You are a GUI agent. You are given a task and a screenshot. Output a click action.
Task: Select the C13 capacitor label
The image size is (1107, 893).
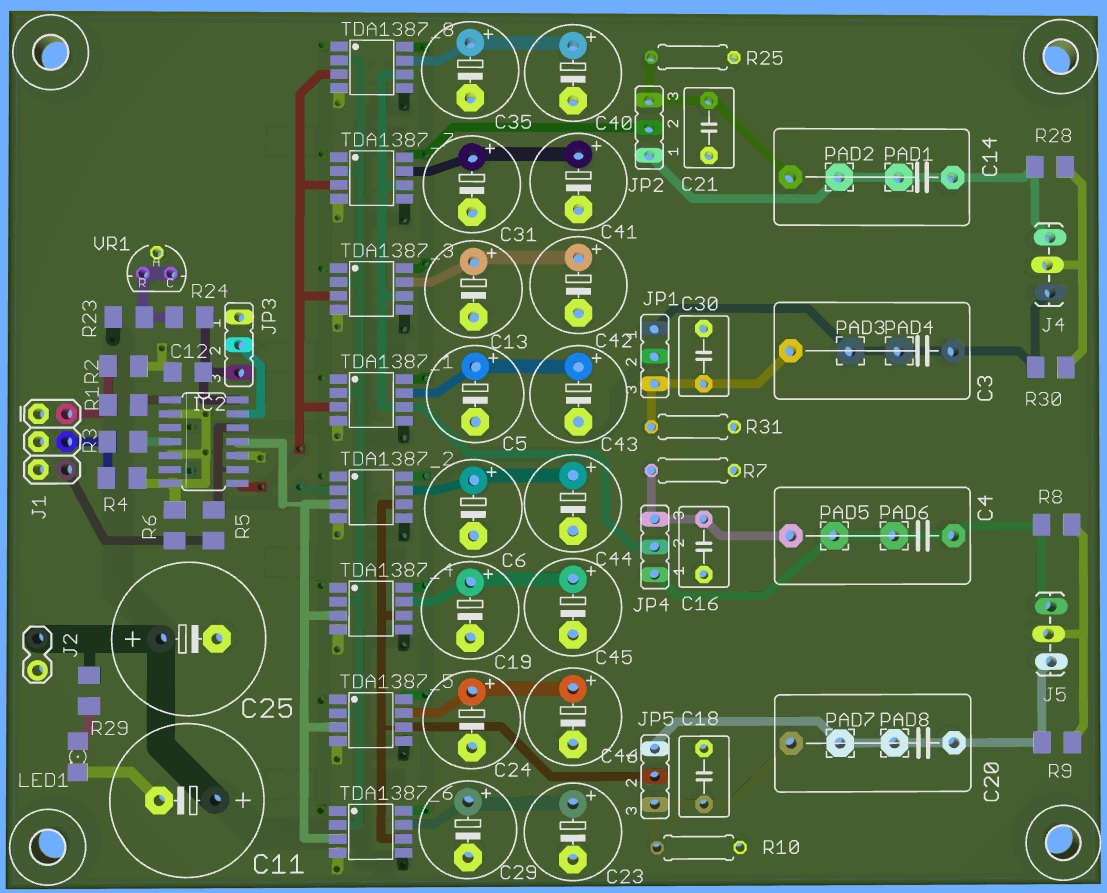tap(509, 342)
